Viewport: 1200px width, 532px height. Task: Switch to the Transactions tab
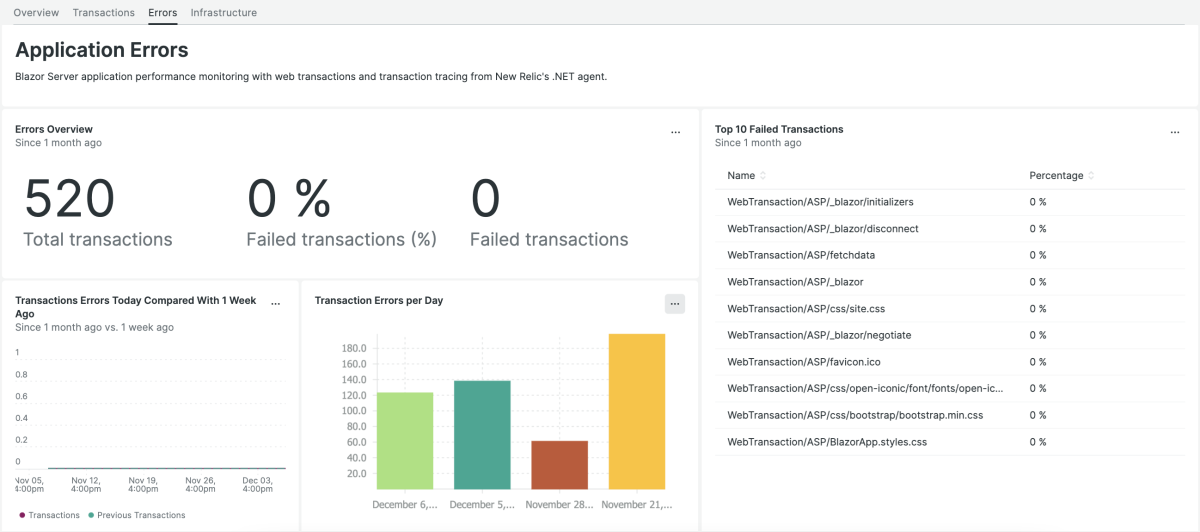click(103, 13)
